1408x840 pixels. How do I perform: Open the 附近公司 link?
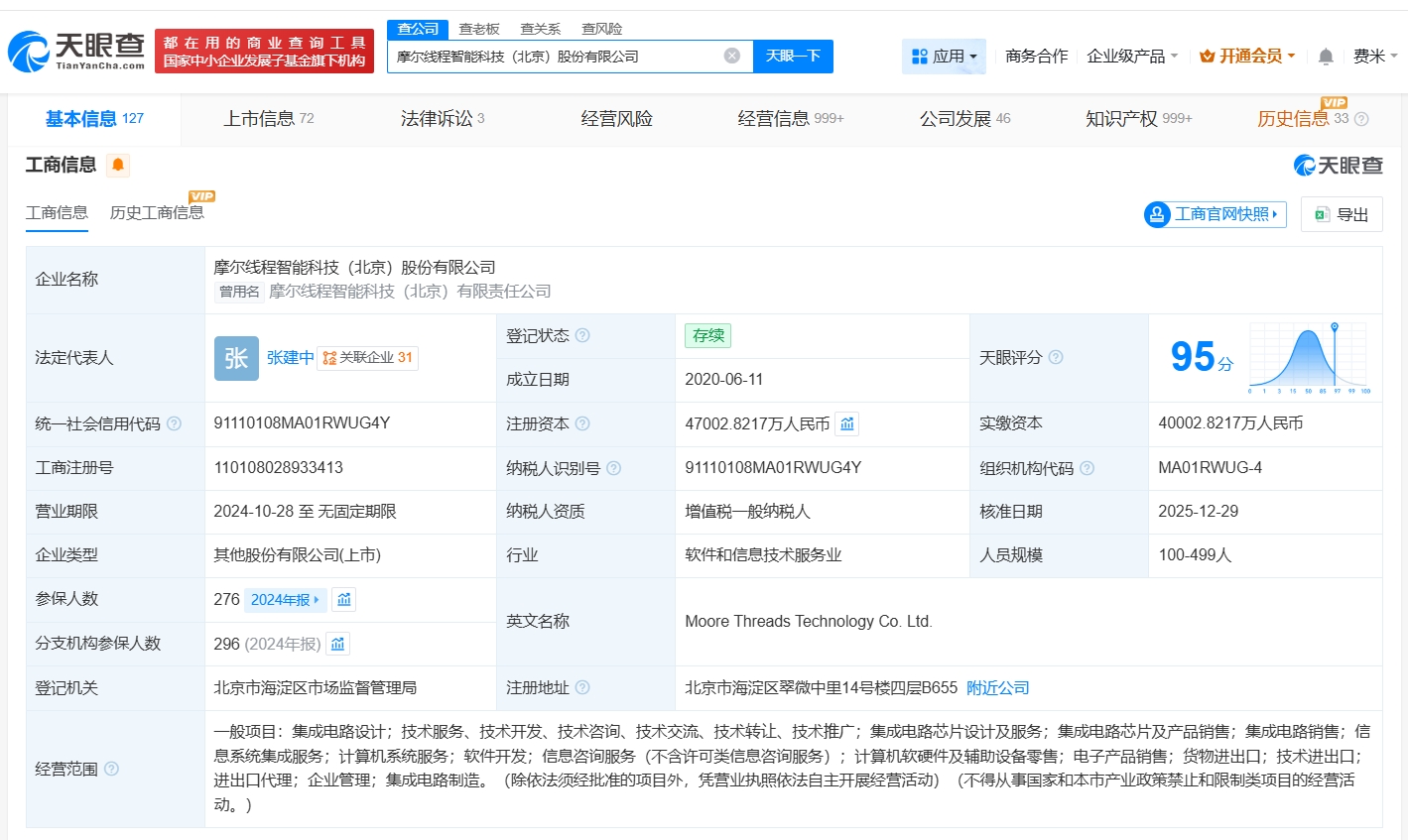click(x=997, y=688)
